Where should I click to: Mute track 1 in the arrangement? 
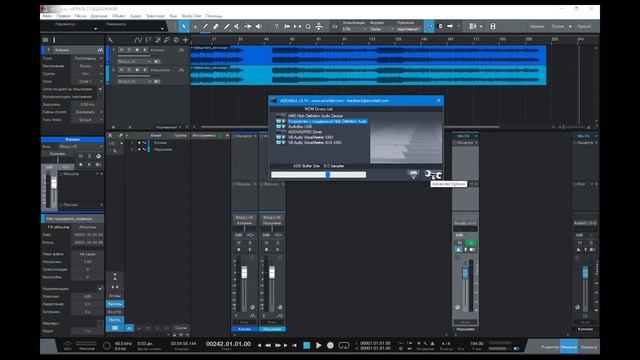click(x=121, y=50)
